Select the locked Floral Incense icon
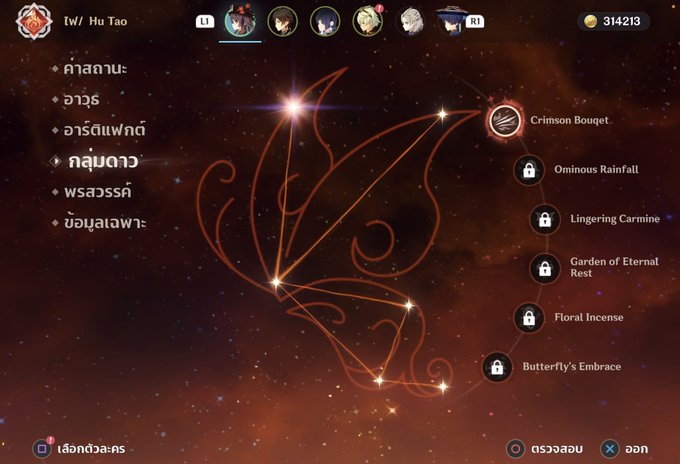680x464 pixels. pyautogui.click(x=529, y=318)
